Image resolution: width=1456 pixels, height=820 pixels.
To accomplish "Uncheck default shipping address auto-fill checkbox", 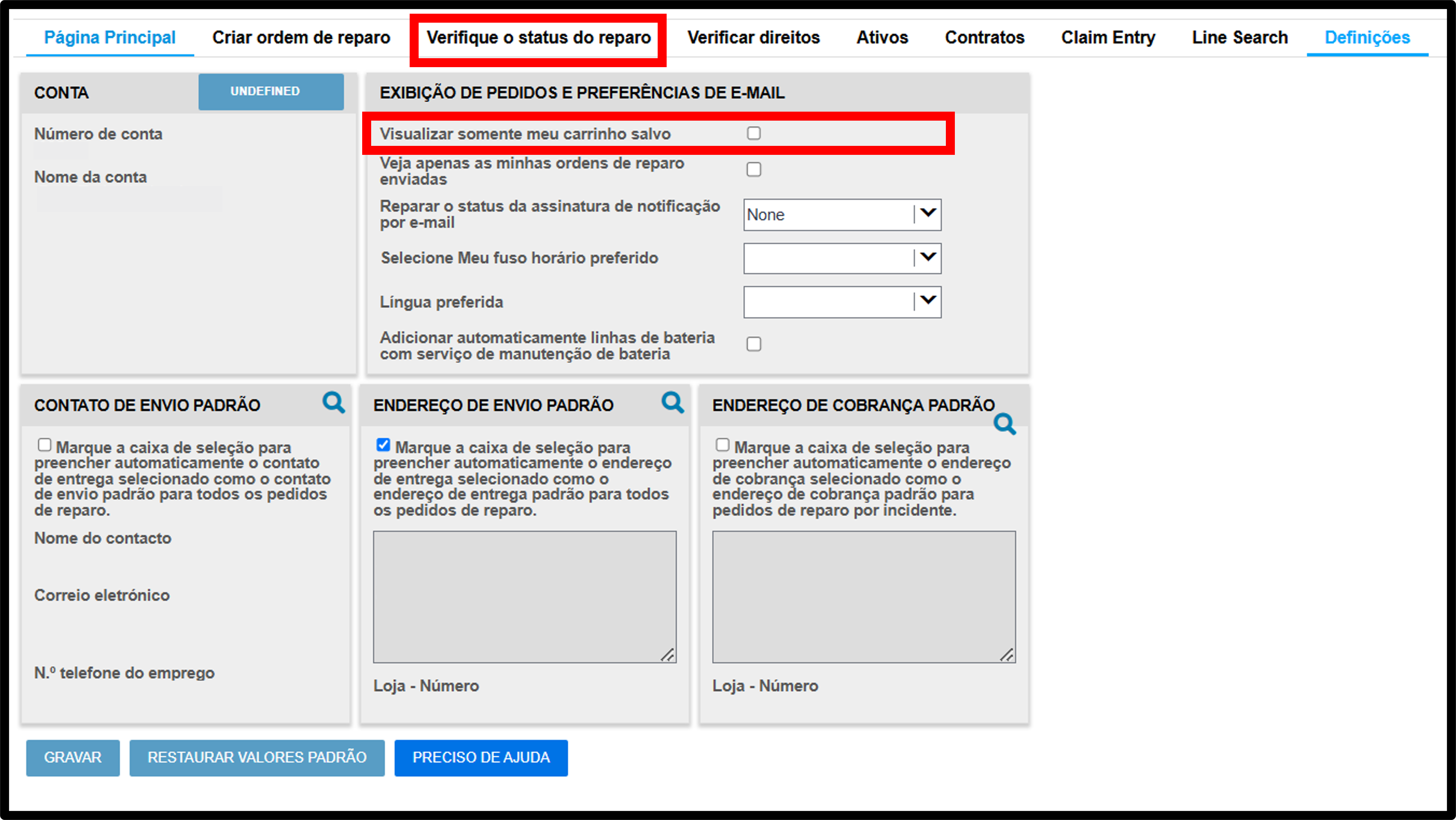I will tap(383, 445).
